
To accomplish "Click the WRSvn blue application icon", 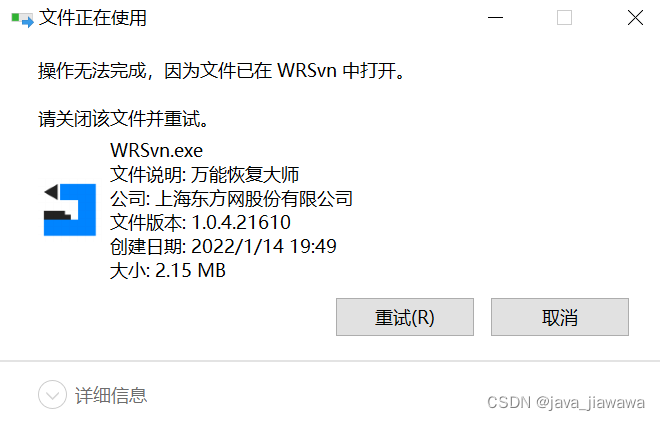I will (x=70, y=210).
